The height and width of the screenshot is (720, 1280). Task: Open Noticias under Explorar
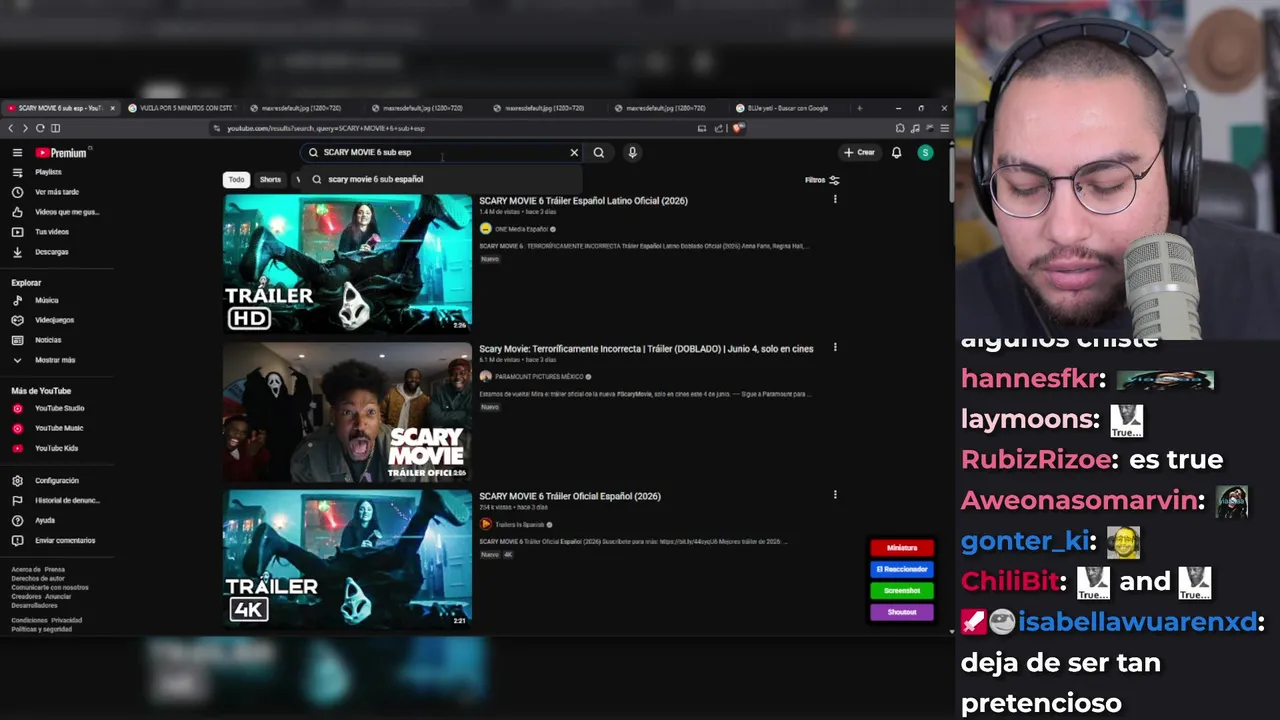[x=48, y=340]
